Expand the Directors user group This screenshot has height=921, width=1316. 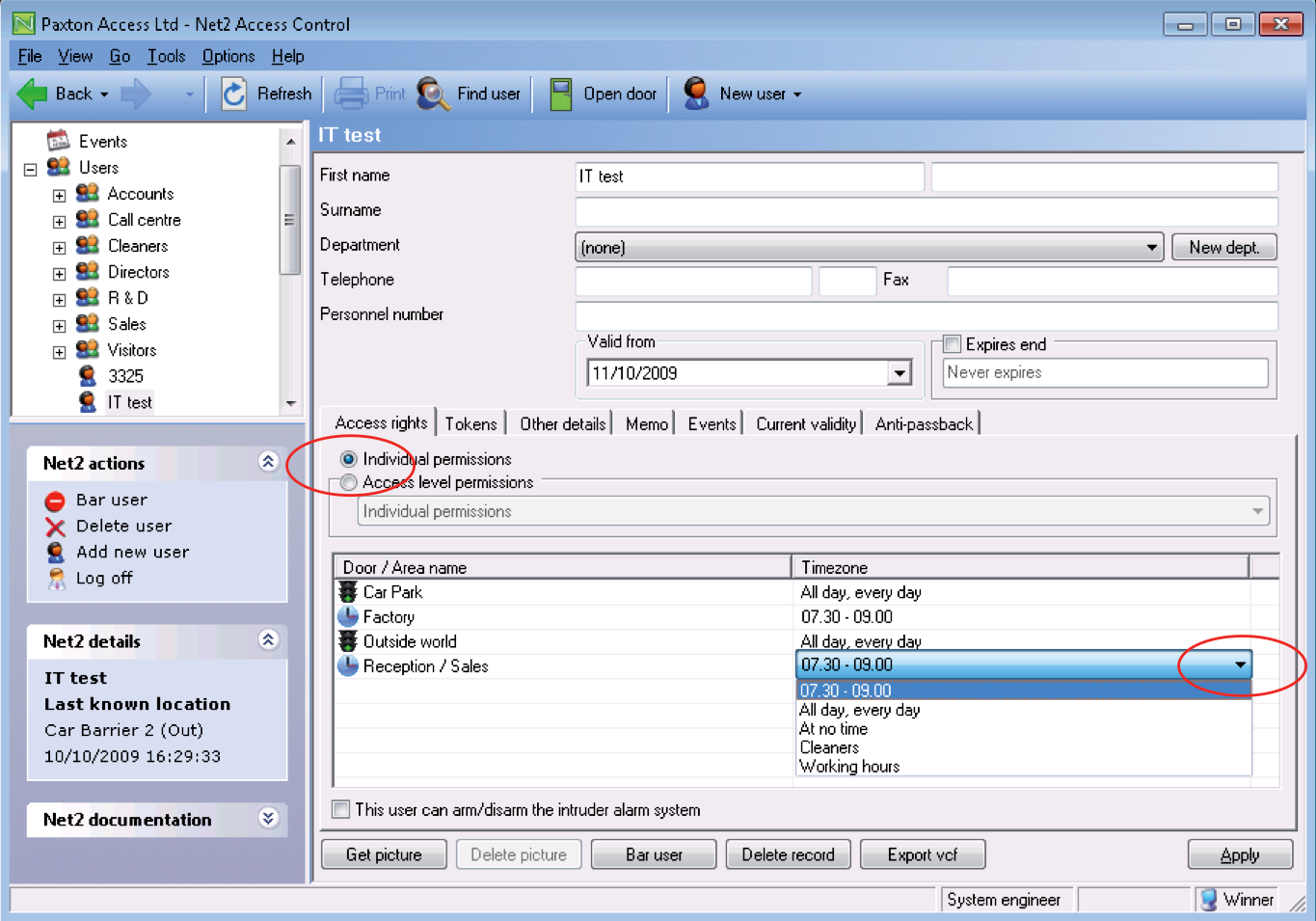(59, 273)
